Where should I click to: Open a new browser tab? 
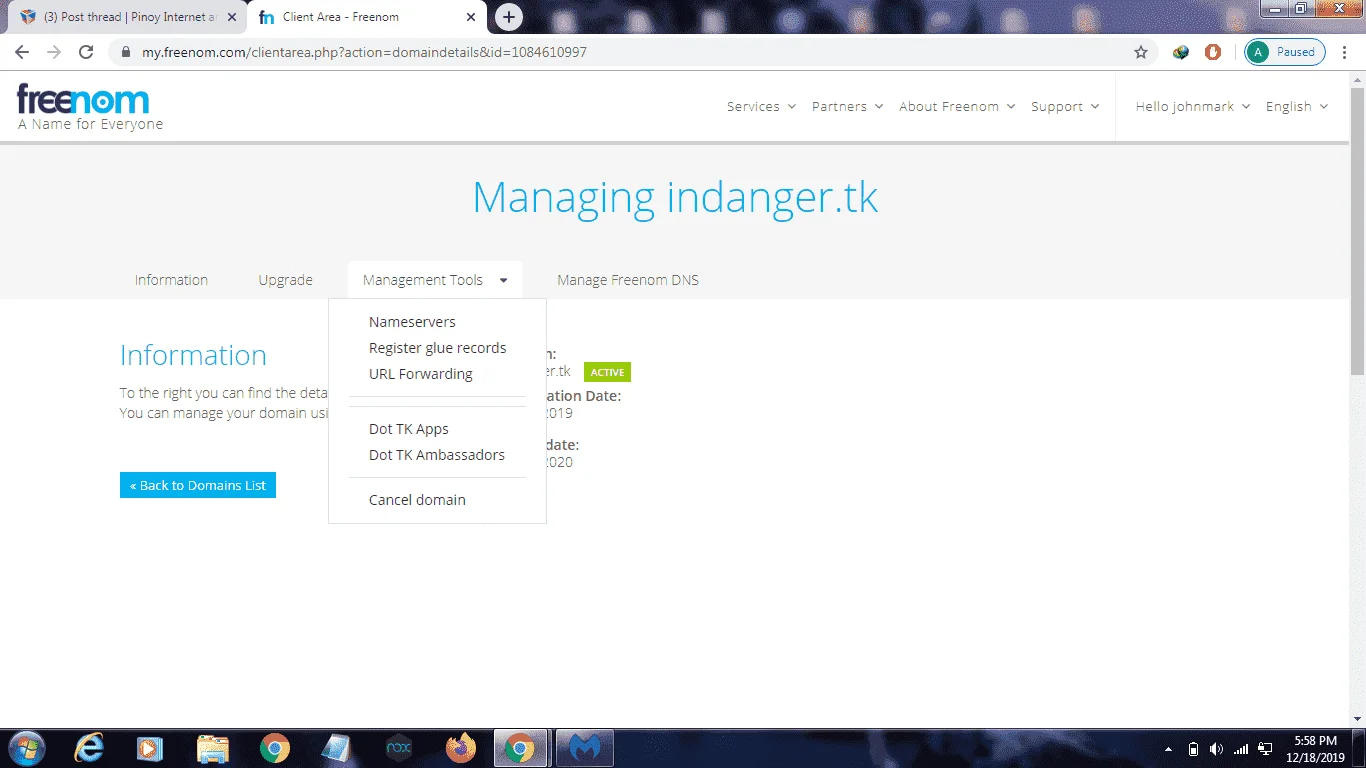[509, 17]
